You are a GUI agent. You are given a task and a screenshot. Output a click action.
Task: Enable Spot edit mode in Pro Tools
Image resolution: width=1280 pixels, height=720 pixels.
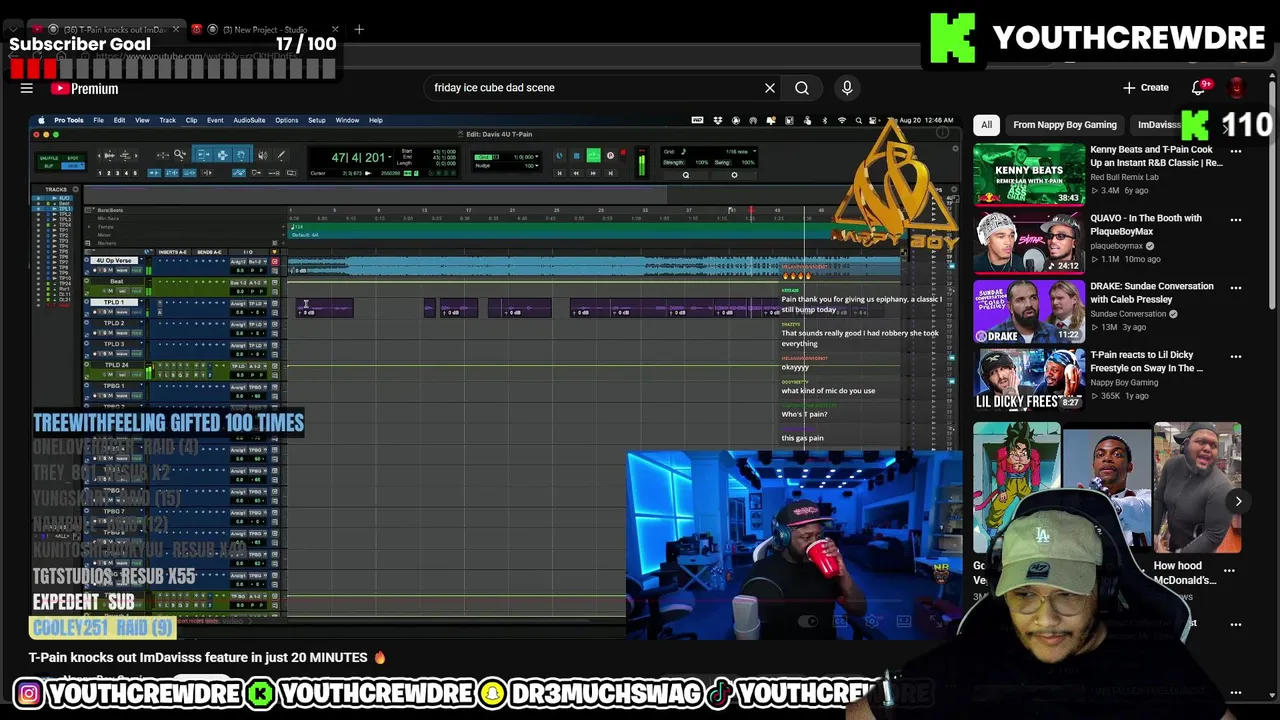coord(72,158)
